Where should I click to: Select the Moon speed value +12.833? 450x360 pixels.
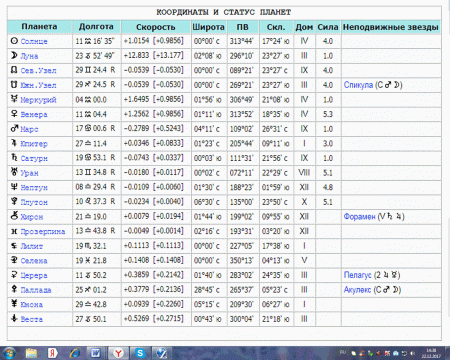click(136, 56)
